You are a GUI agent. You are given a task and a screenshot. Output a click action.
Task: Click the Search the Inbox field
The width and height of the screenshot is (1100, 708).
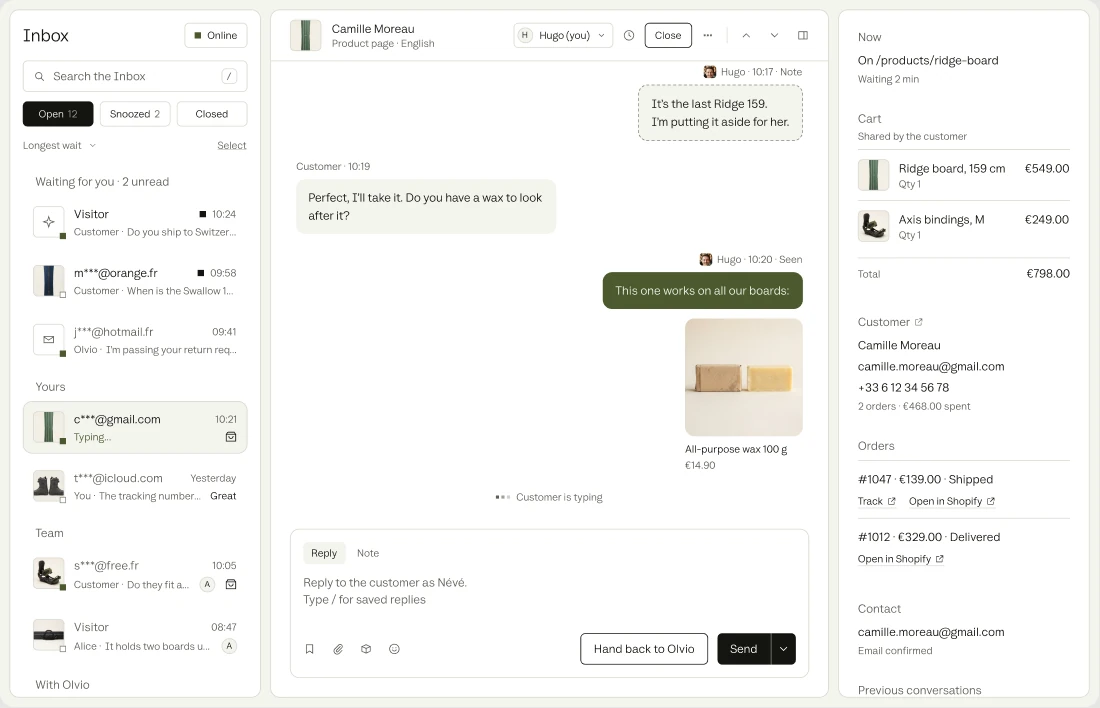tap(135, 76)
